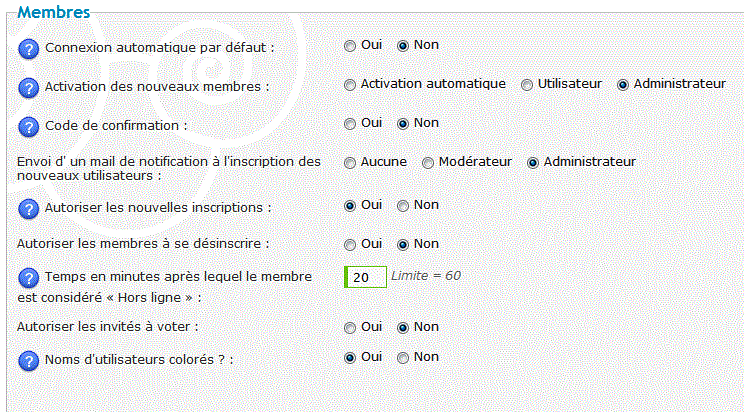The height and width of the screenshot is (412, 744).
Task: Disable colored usernames by selecting Non
Action: click(x=403, y=358)
